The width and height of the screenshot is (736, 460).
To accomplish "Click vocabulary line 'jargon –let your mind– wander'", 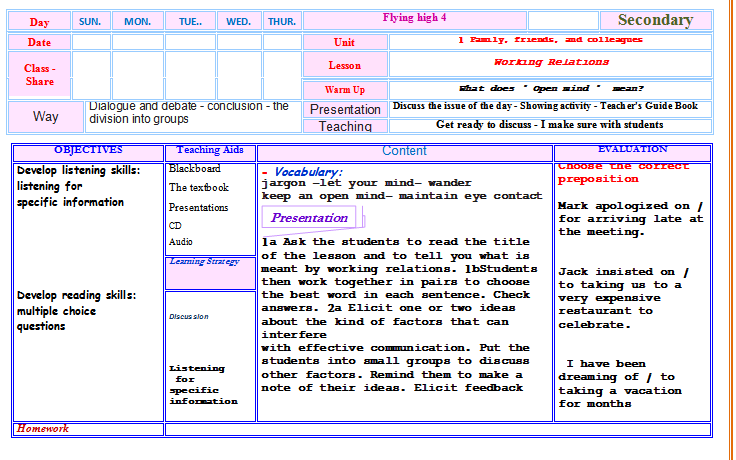I will (367, 183).
